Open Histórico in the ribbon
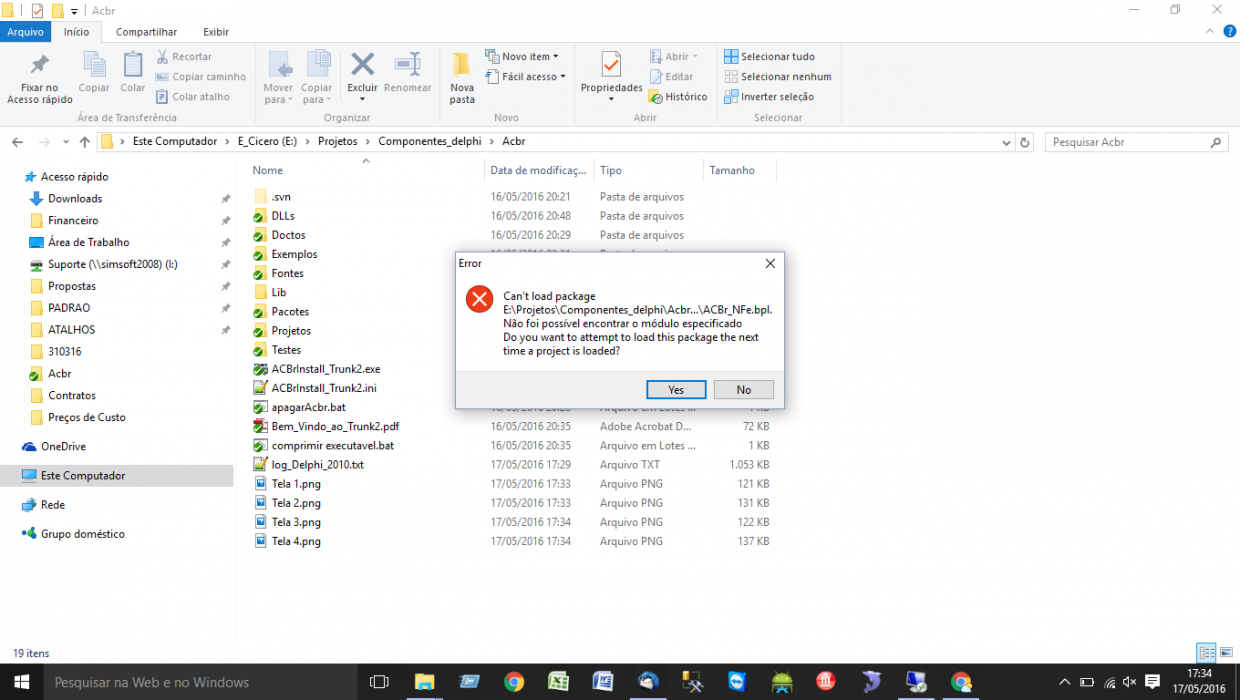This screenshot has height=700, width=1240. (678, 97)
